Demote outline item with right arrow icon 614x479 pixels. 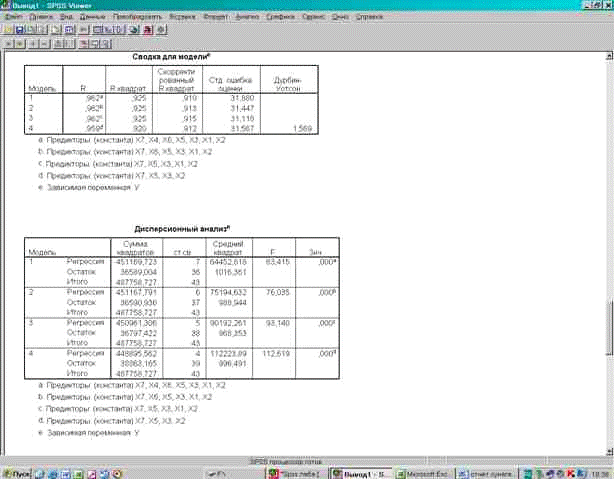[20, 45]
